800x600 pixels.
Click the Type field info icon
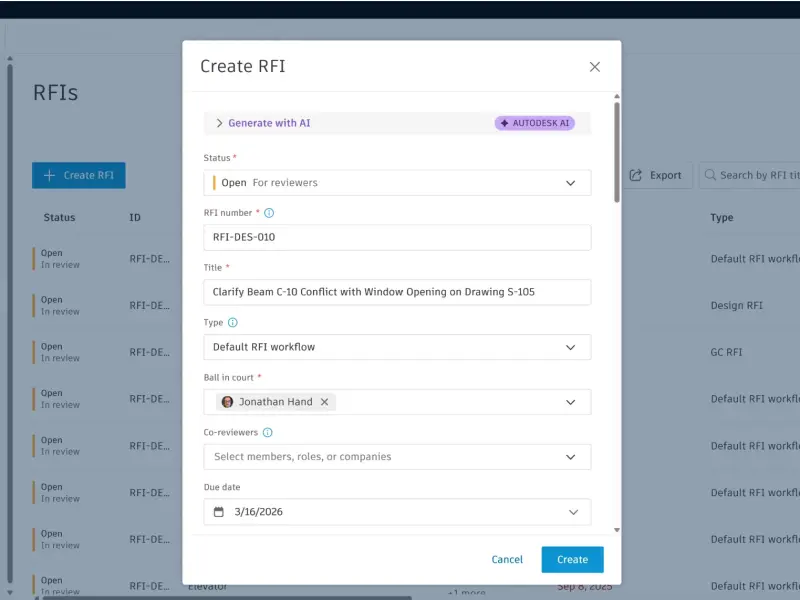pyautogui.click(x=233, y=322)
